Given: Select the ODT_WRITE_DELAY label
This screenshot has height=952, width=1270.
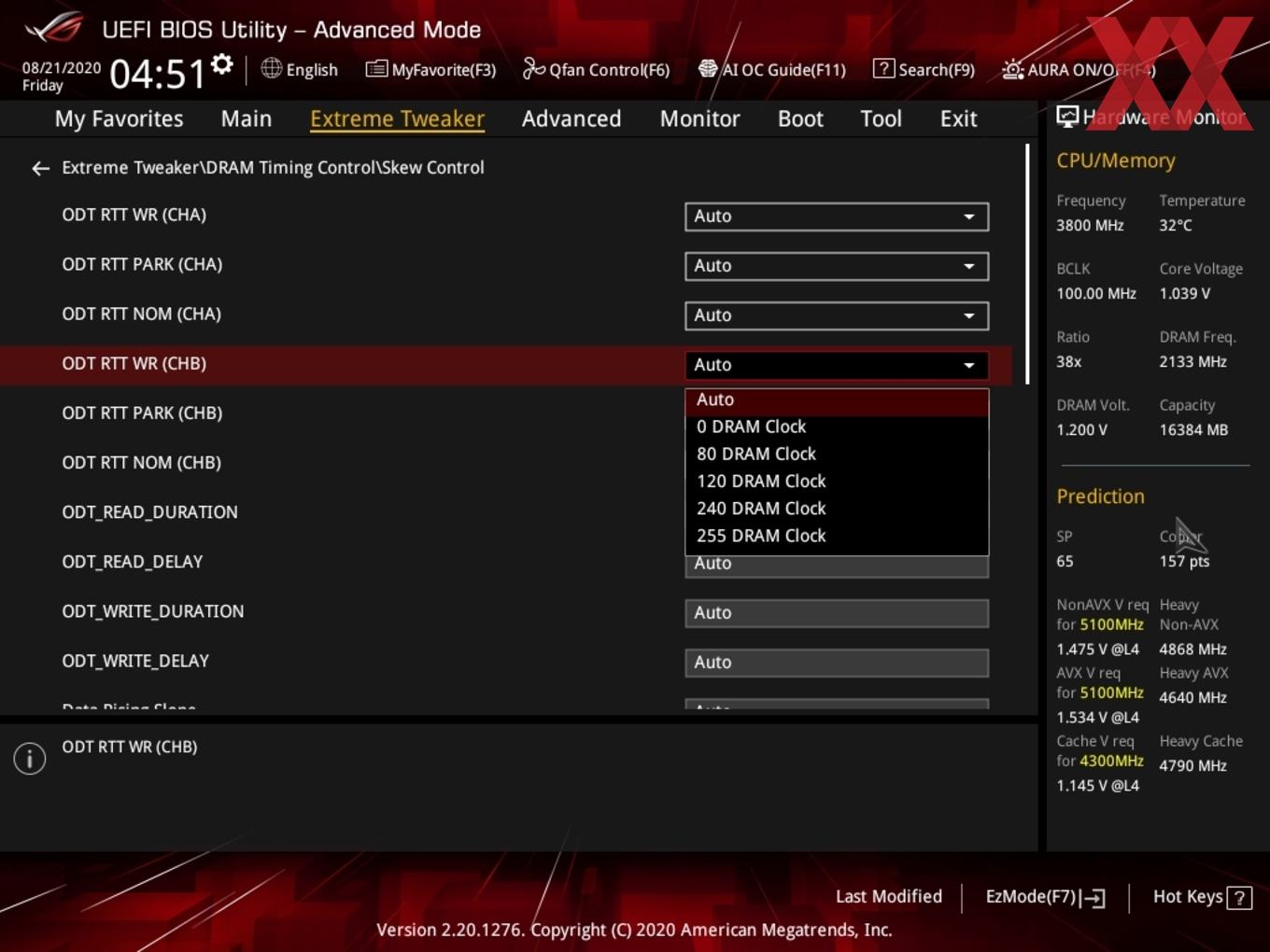Looking at the screenshot, I should [135, 661].
